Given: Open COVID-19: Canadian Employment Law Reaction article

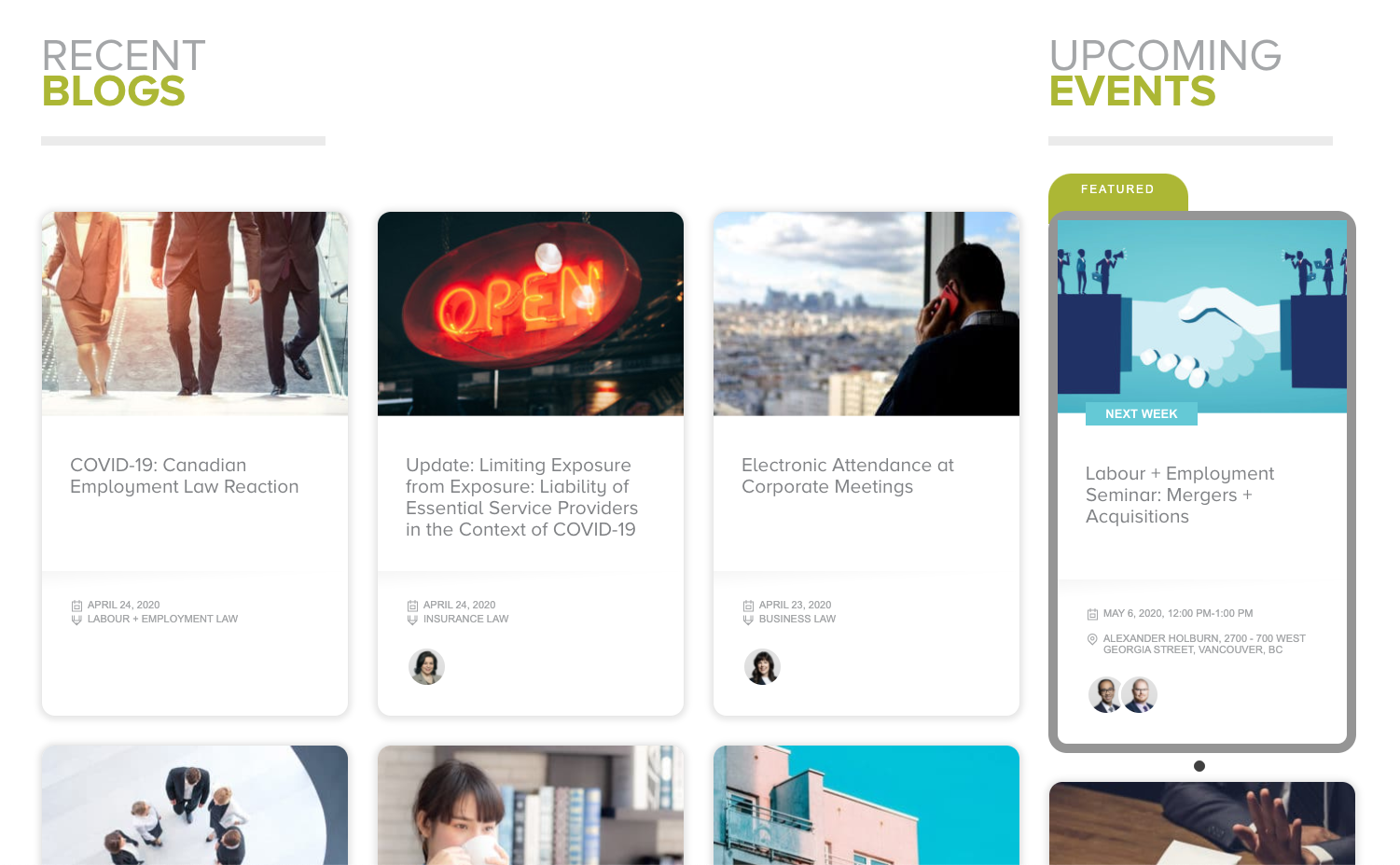Looking at the screenshot, I should click(x=185, y=476).
